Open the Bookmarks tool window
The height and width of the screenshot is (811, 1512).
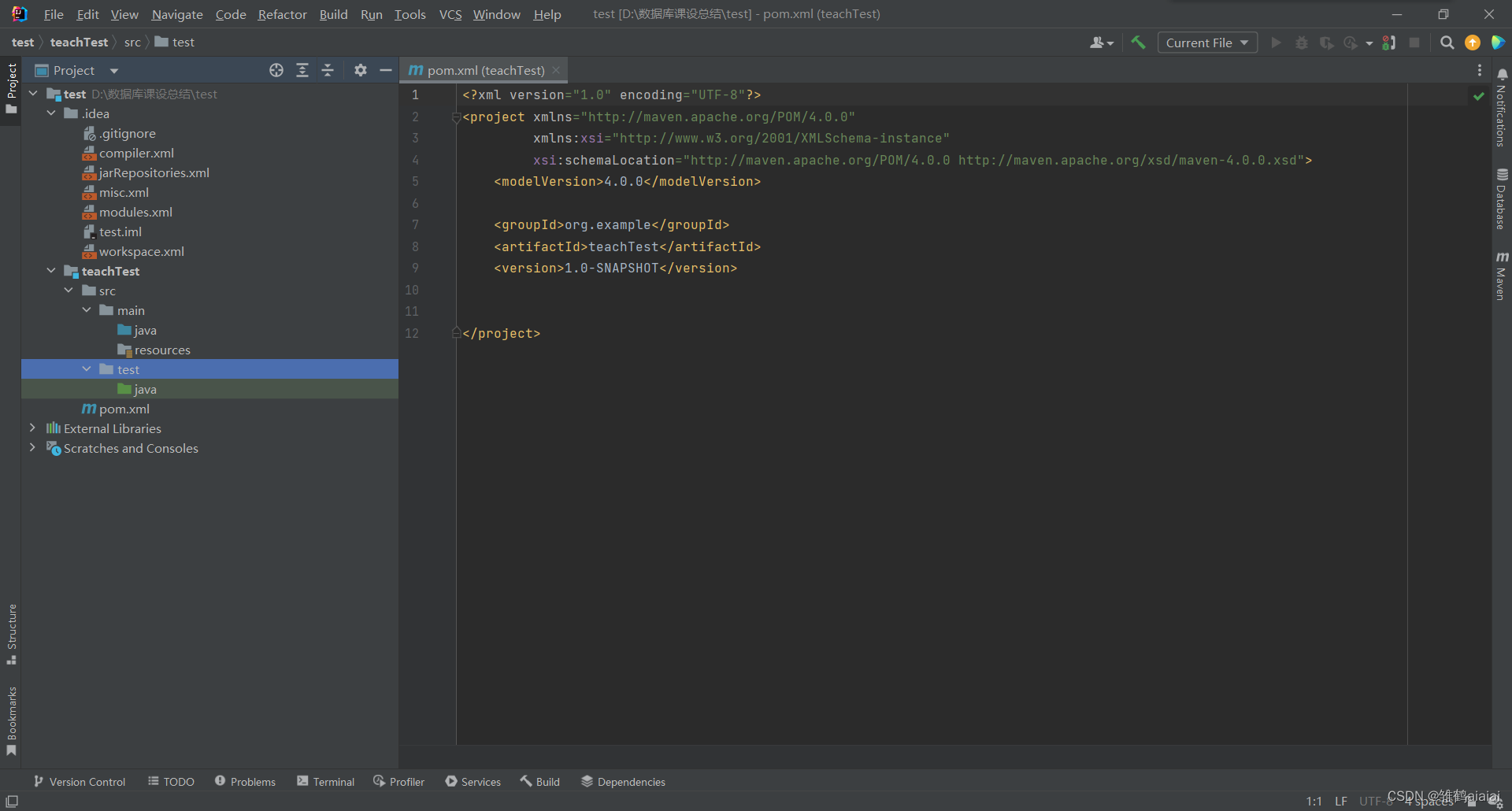click(11, 721)
